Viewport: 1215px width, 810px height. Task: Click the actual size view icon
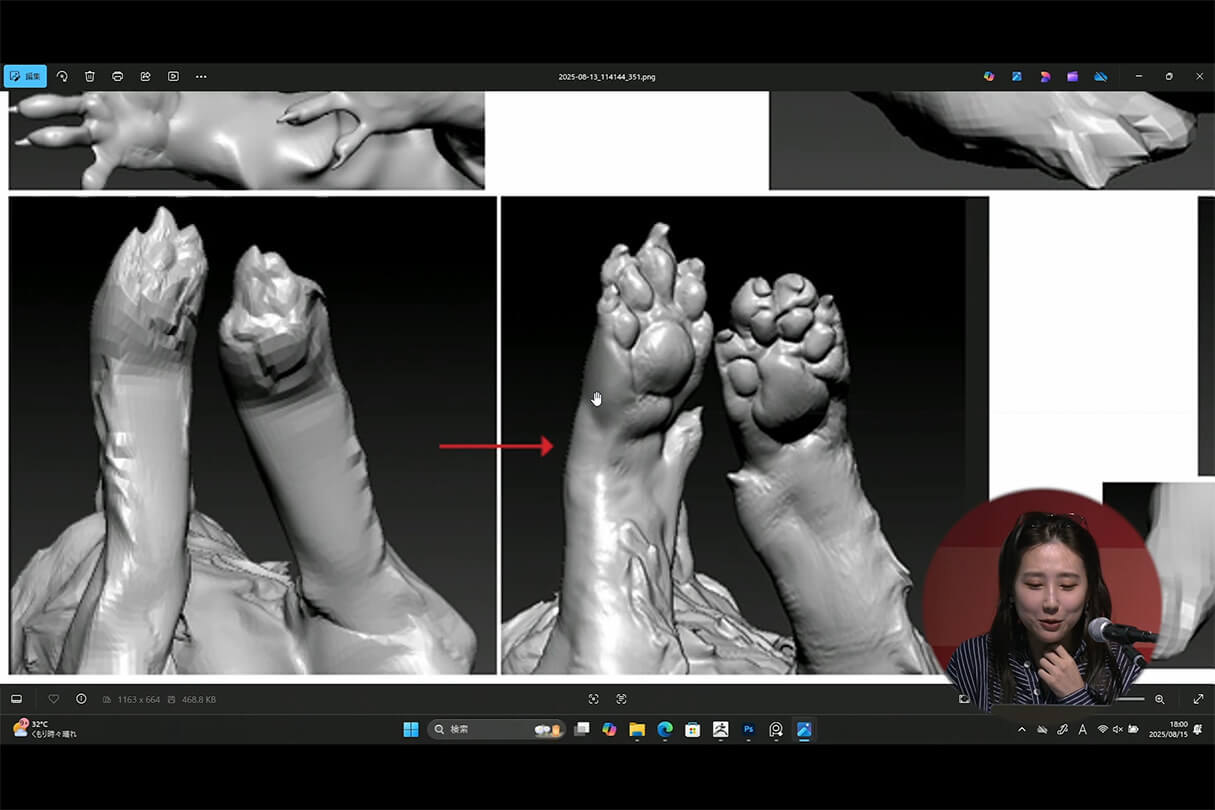[x=621, y=699]
